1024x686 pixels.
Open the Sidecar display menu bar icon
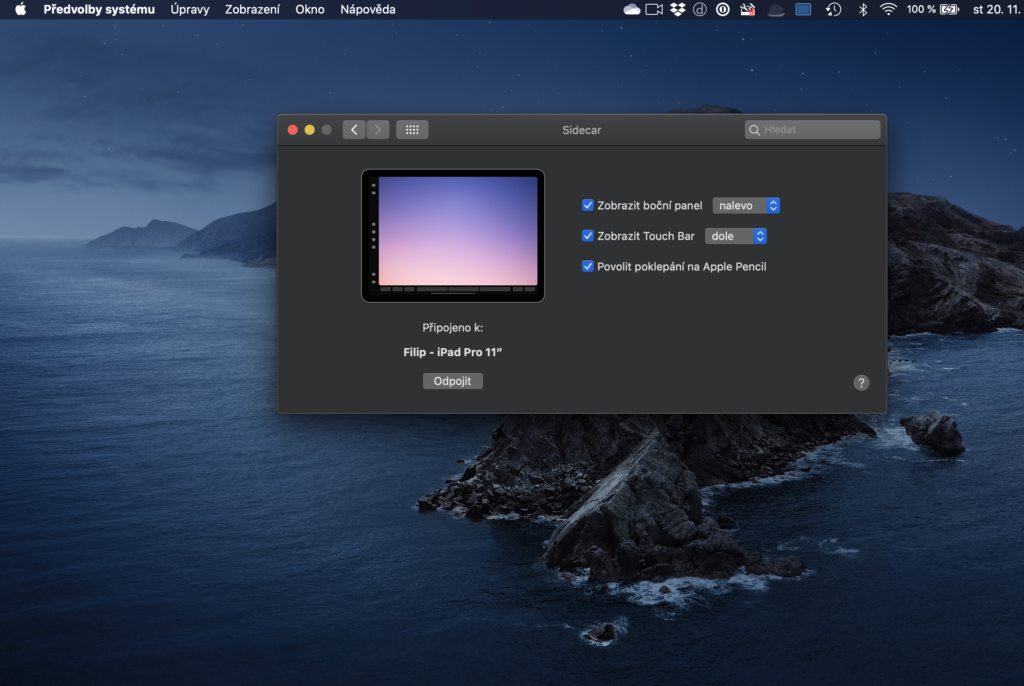point(803,9)
